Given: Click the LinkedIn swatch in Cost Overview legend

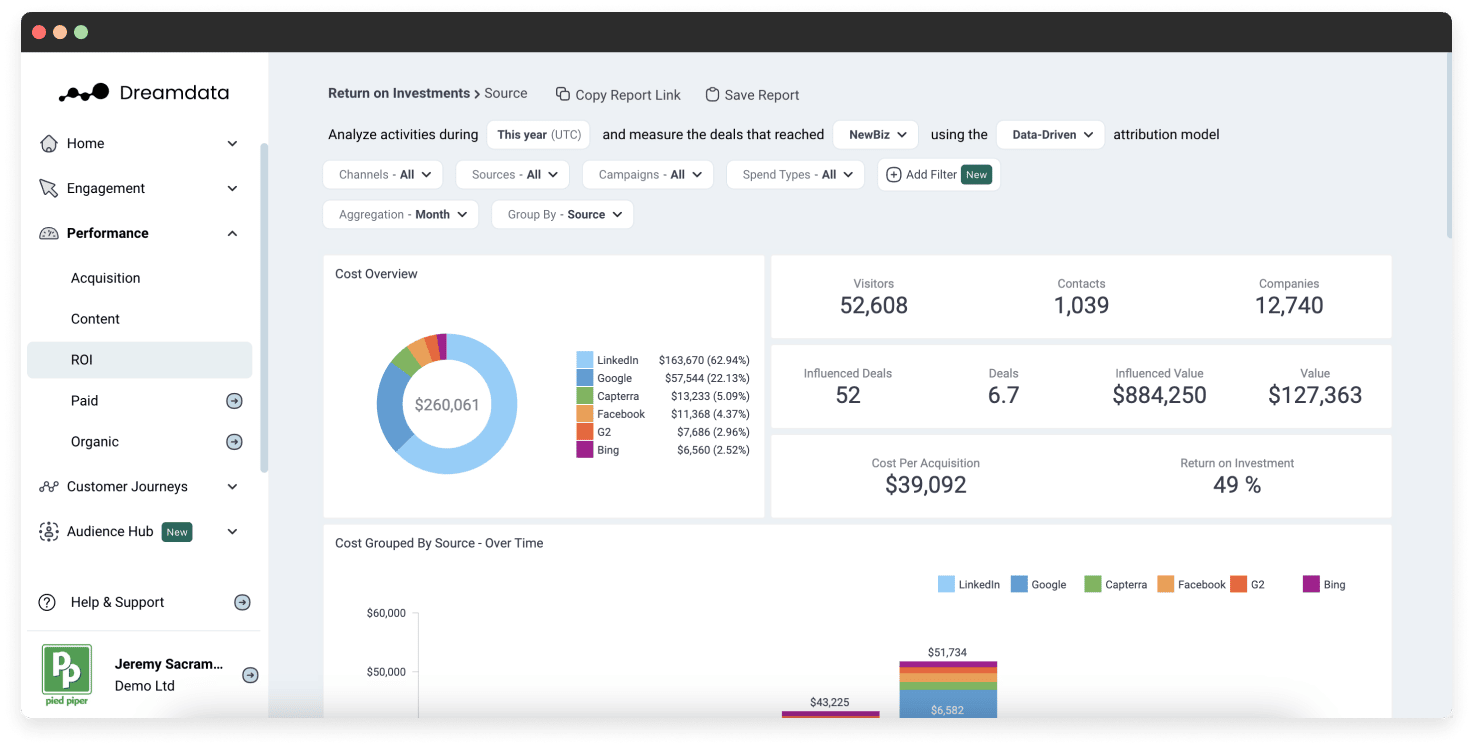Looking at the screenshot, I should (585, 360).
